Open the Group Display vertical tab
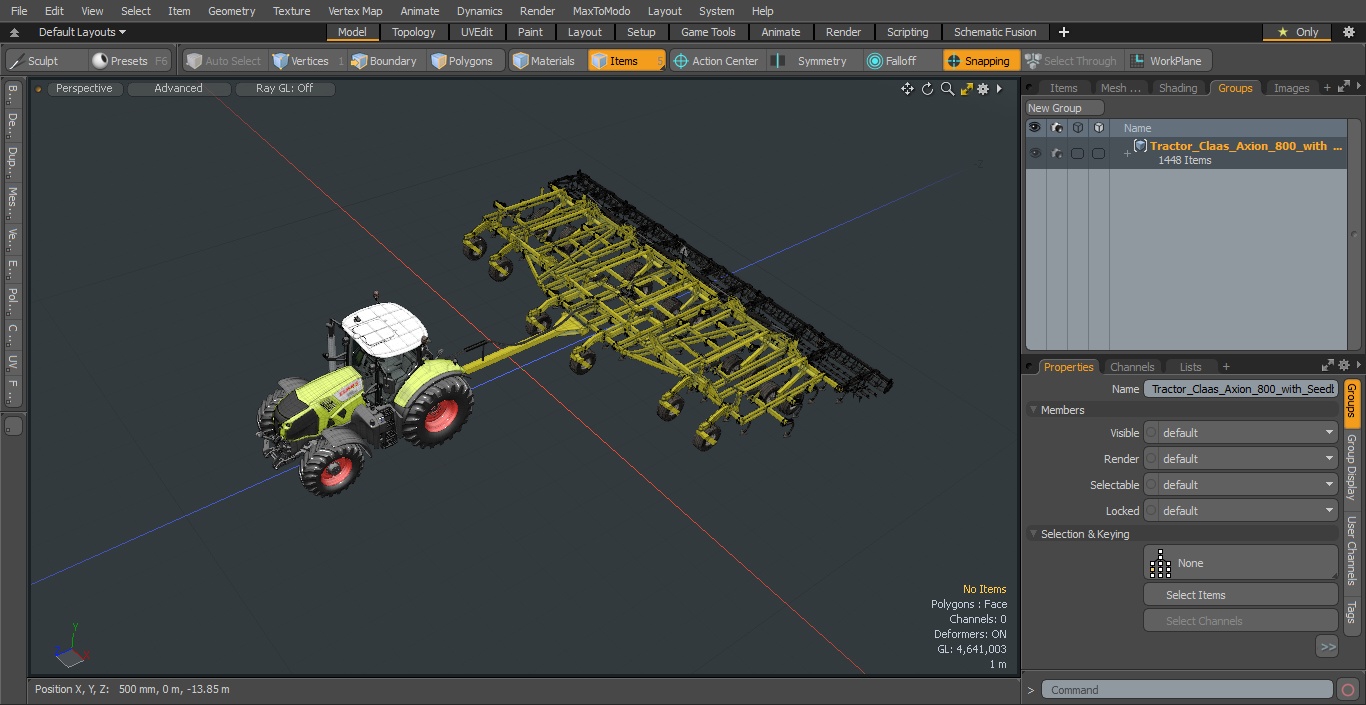Screen dimensions: 1366x705 click(x=1351, y=468)
